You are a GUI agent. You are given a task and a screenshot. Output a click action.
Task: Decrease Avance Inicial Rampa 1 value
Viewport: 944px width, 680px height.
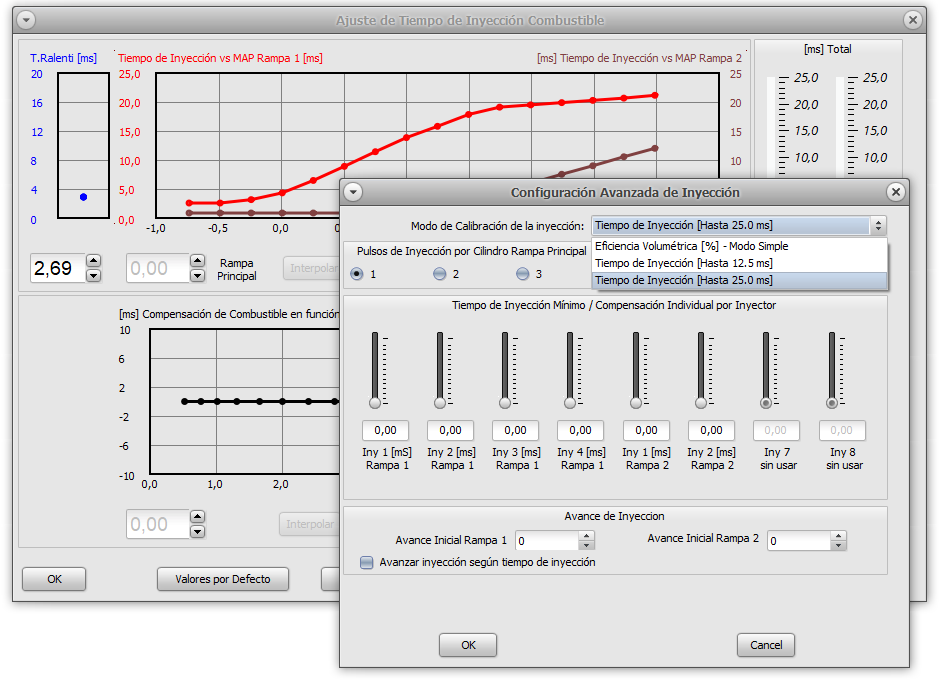[586, 546]
